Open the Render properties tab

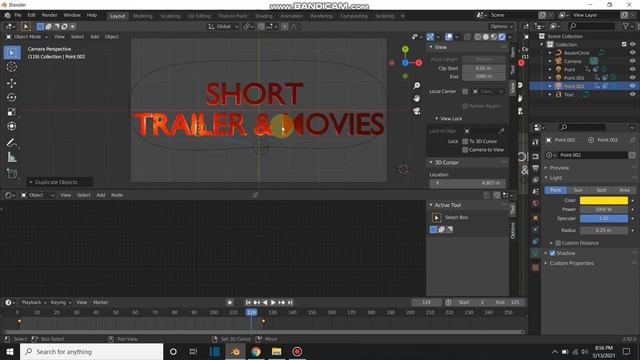[x=536, y=157]
